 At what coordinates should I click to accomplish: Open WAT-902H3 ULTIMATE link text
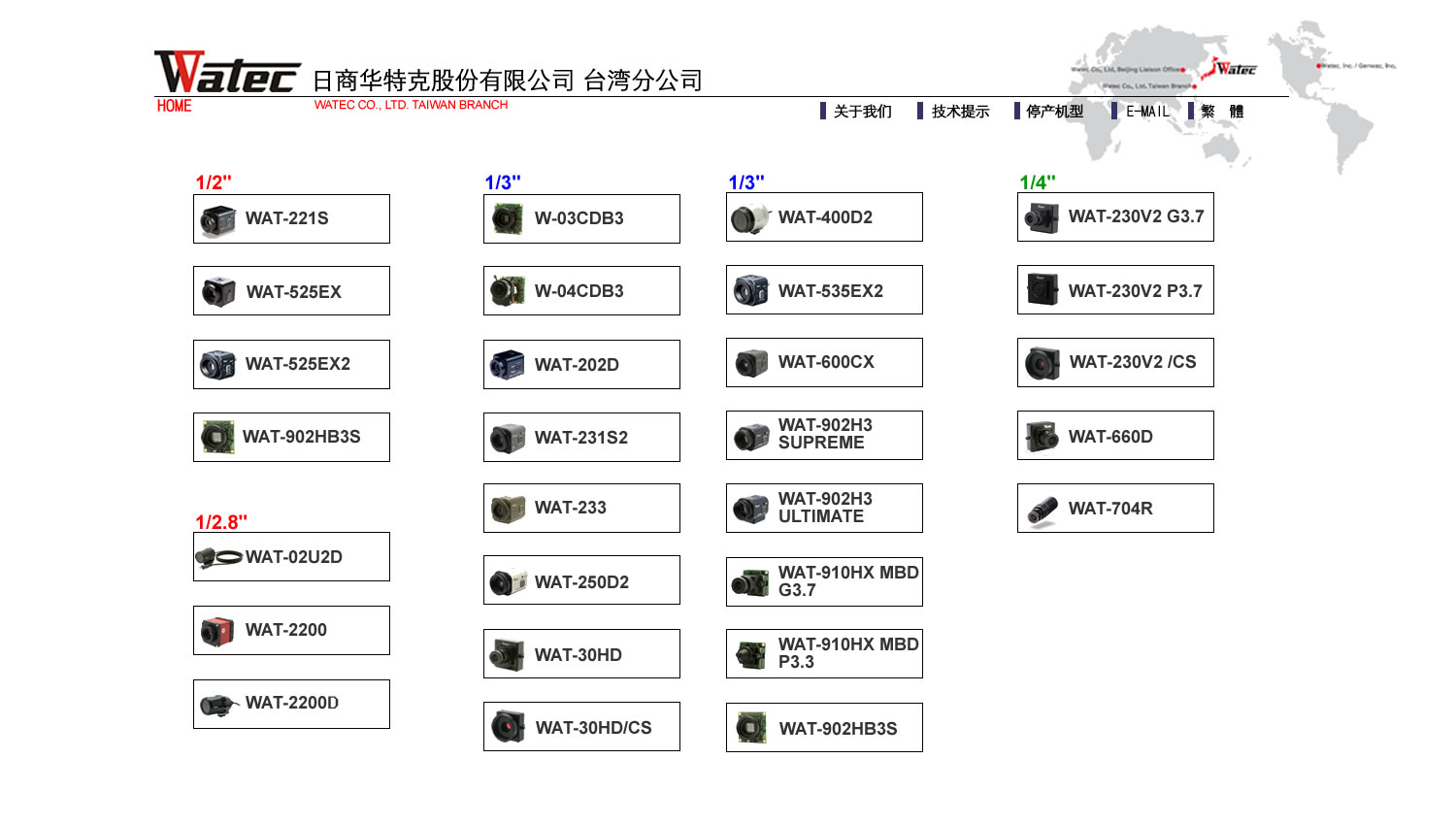[825, 508]
